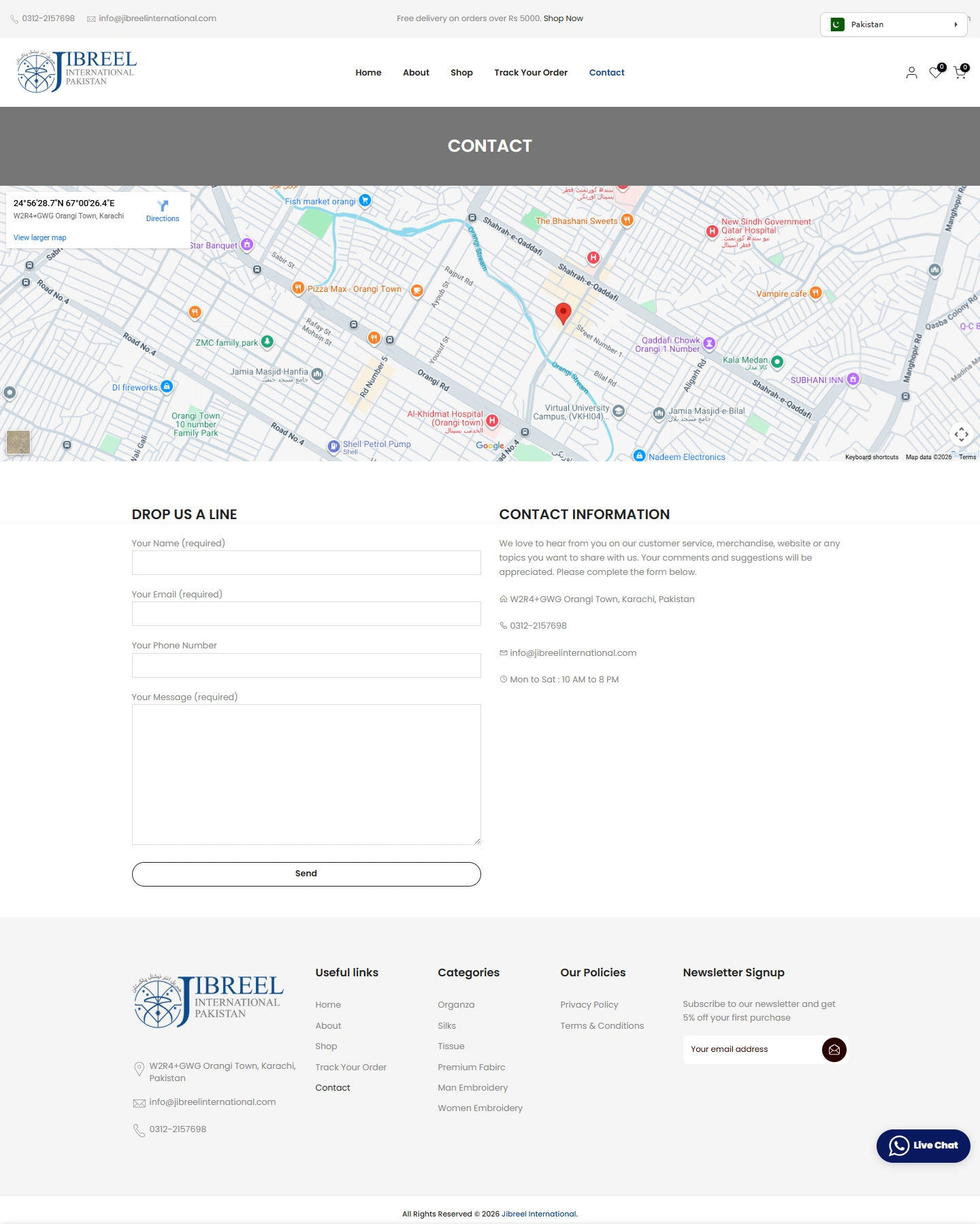Click the Shop Now link
This screenshot has width=980, height=1224.
563,18
